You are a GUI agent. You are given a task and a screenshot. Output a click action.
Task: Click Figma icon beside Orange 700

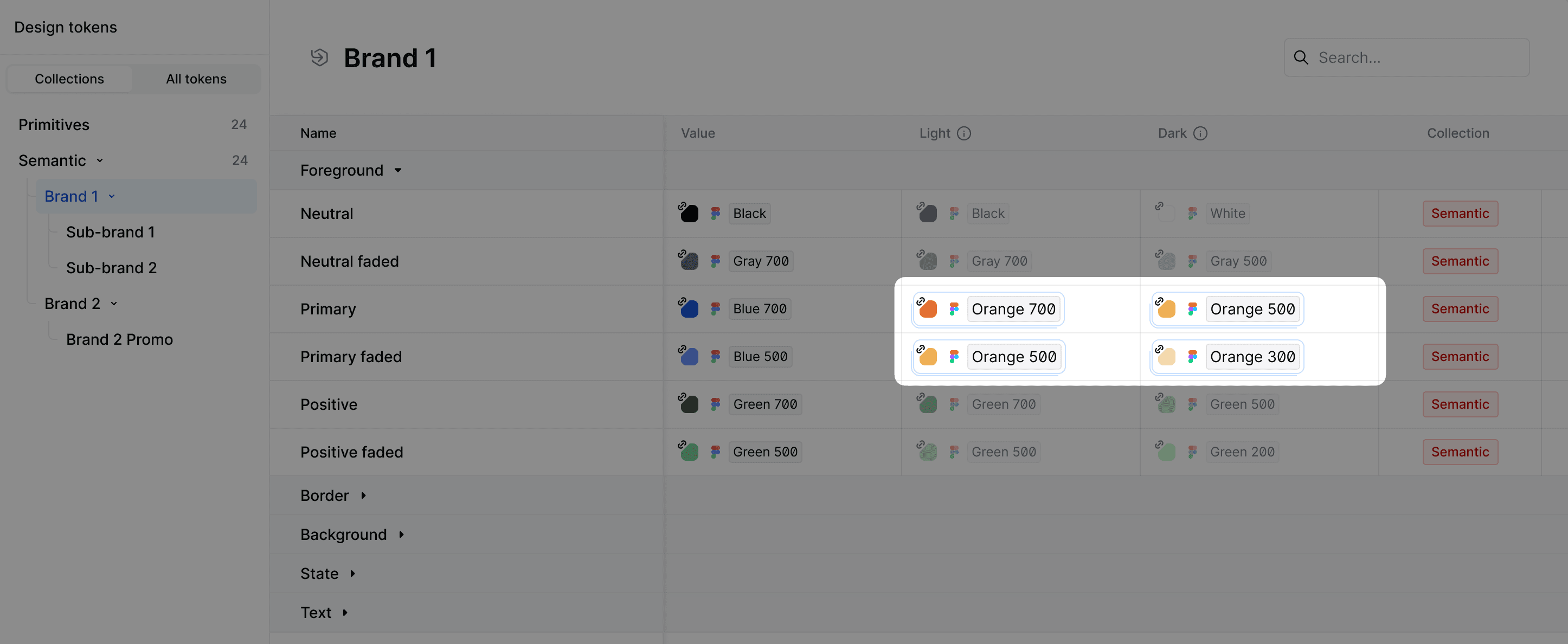pos(954,309)
